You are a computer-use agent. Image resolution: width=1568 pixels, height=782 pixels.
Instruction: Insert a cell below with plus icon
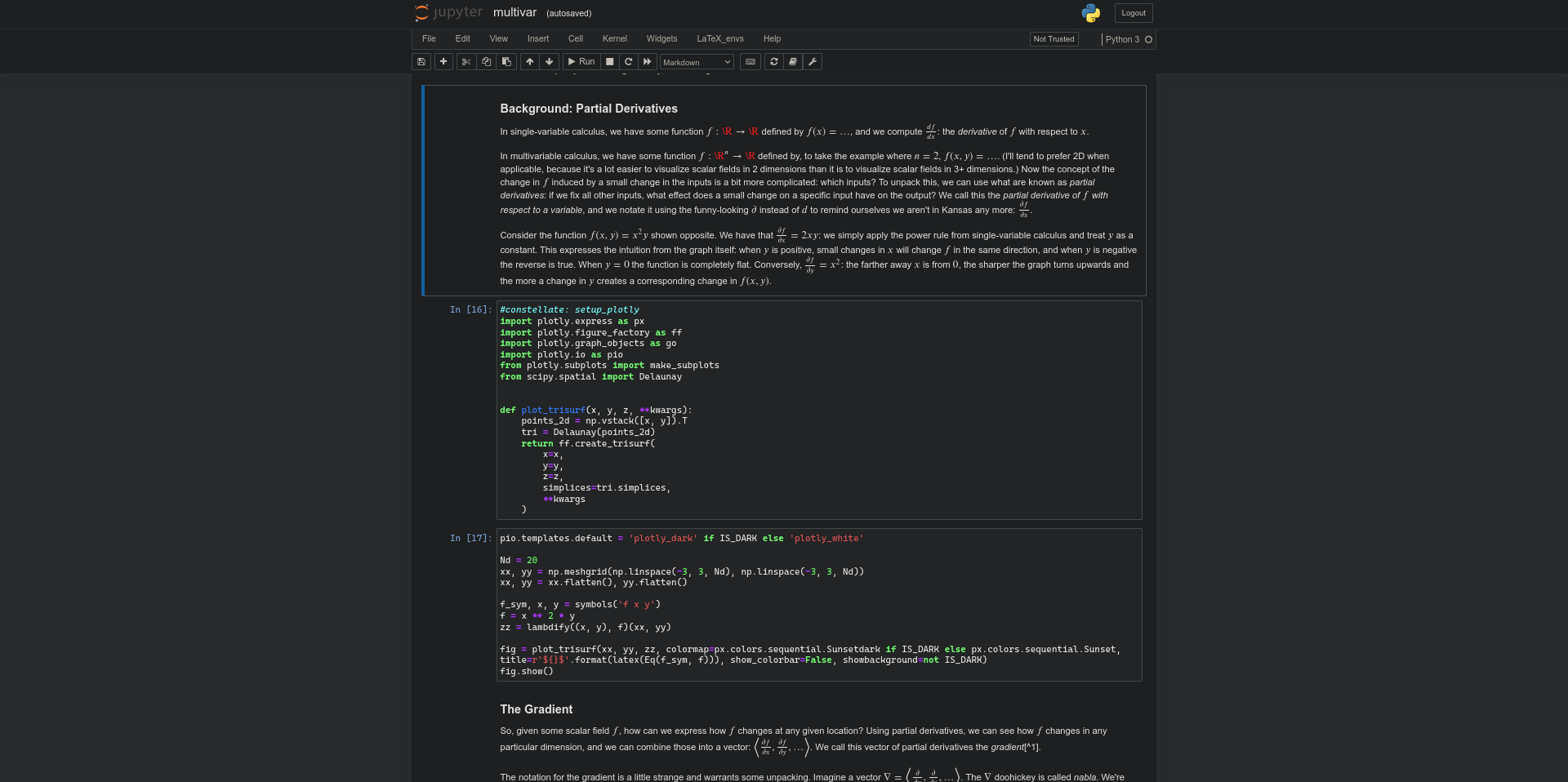pyautogui.click(x=443, y=62)
